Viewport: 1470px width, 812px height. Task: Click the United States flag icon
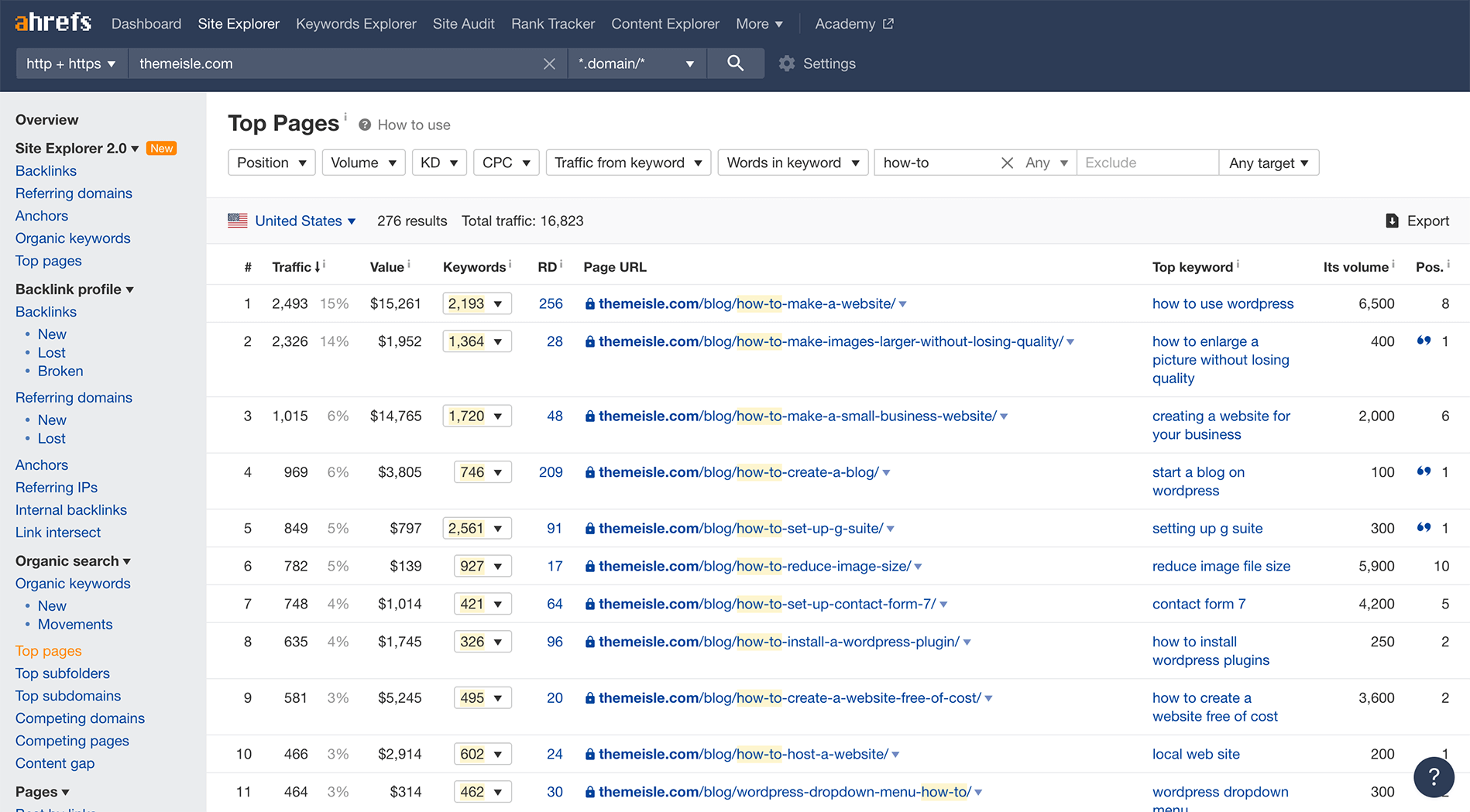point(238,221)
